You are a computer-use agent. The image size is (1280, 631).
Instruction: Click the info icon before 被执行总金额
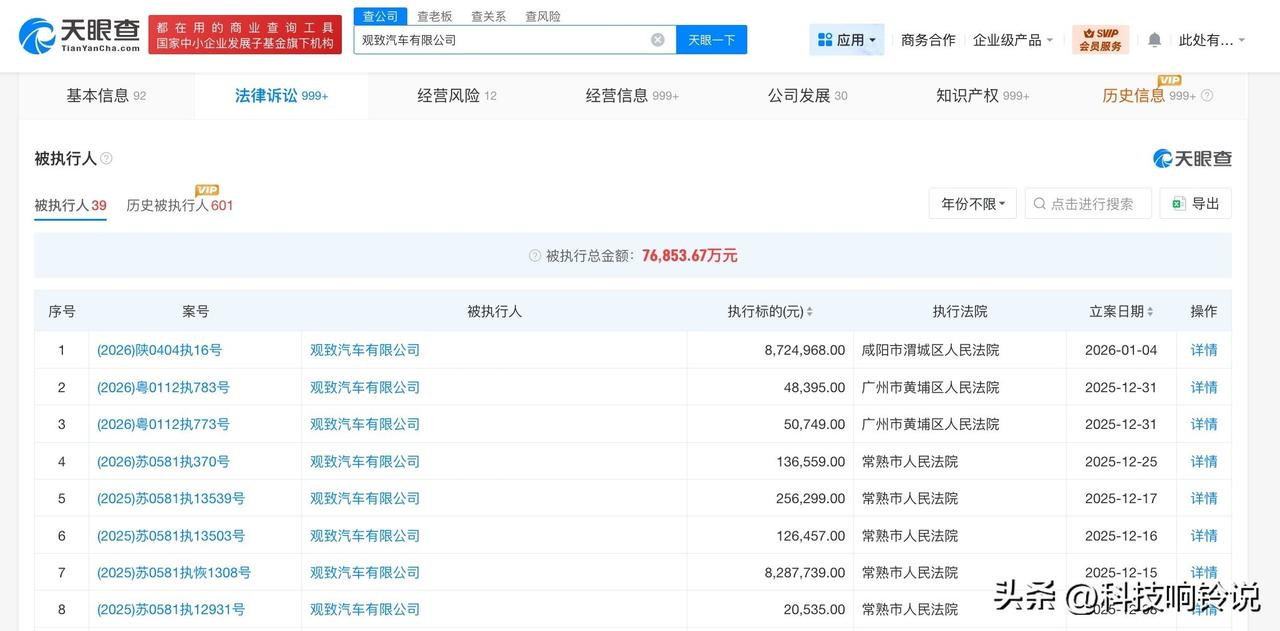pos(535,256)
